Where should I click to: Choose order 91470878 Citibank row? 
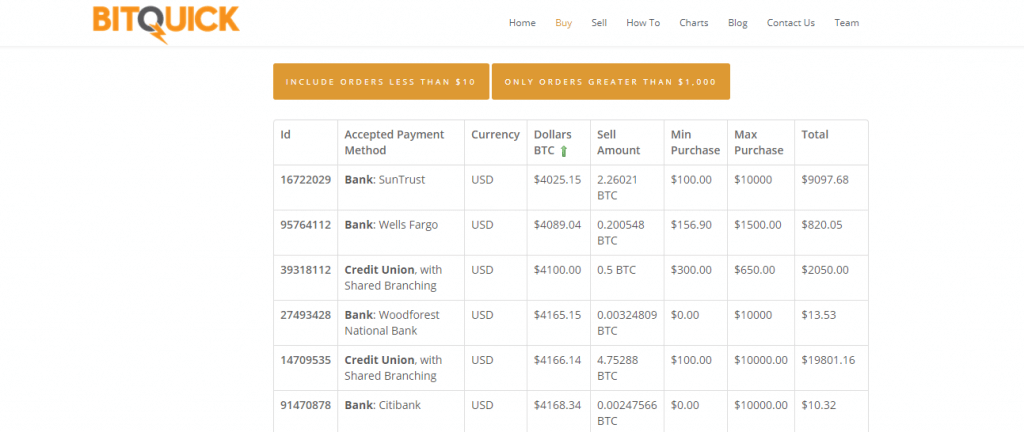[571, 412]
